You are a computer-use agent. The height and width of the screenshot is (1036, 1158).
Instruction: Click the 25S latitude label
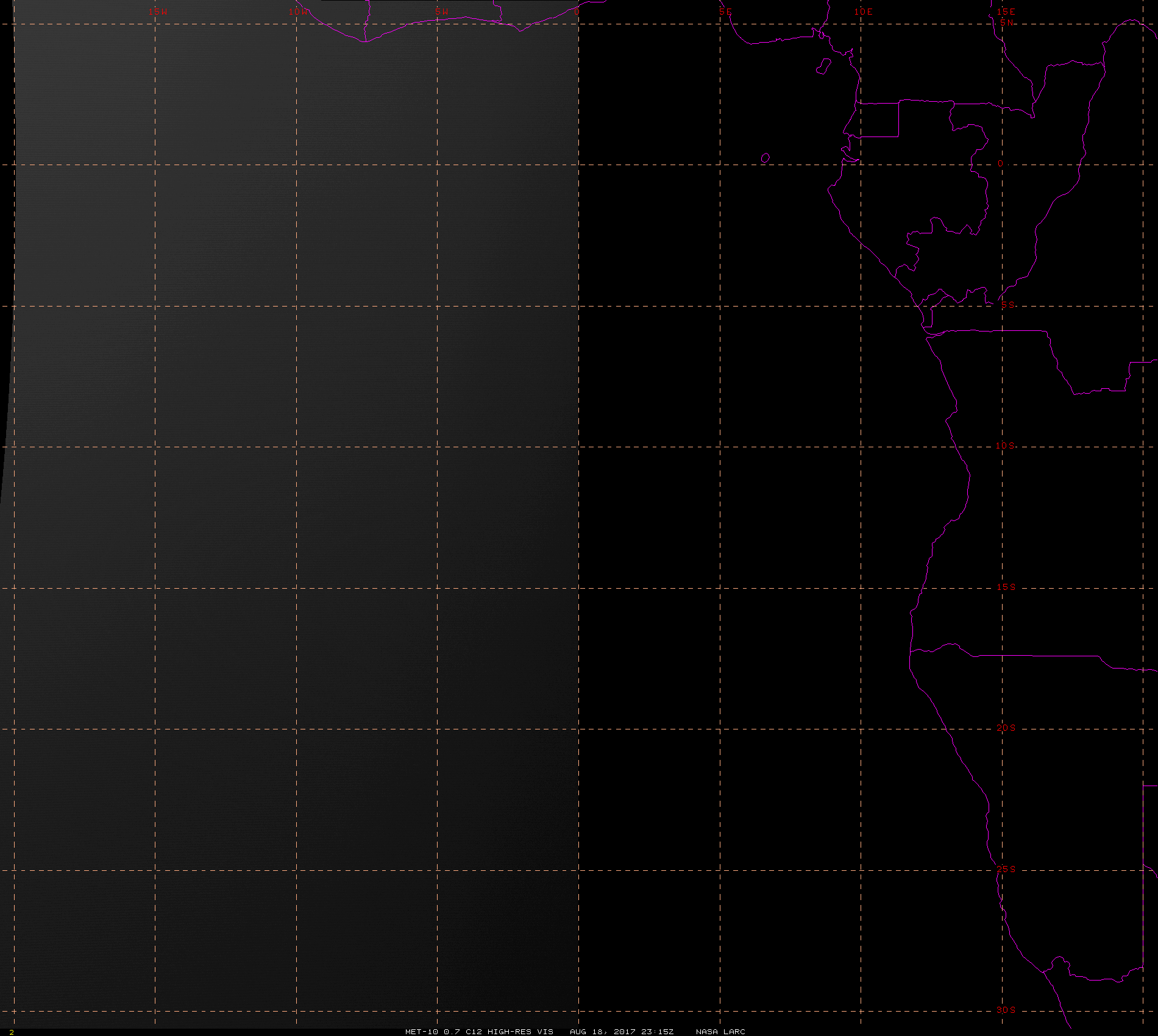click(x=1006, y=869)
